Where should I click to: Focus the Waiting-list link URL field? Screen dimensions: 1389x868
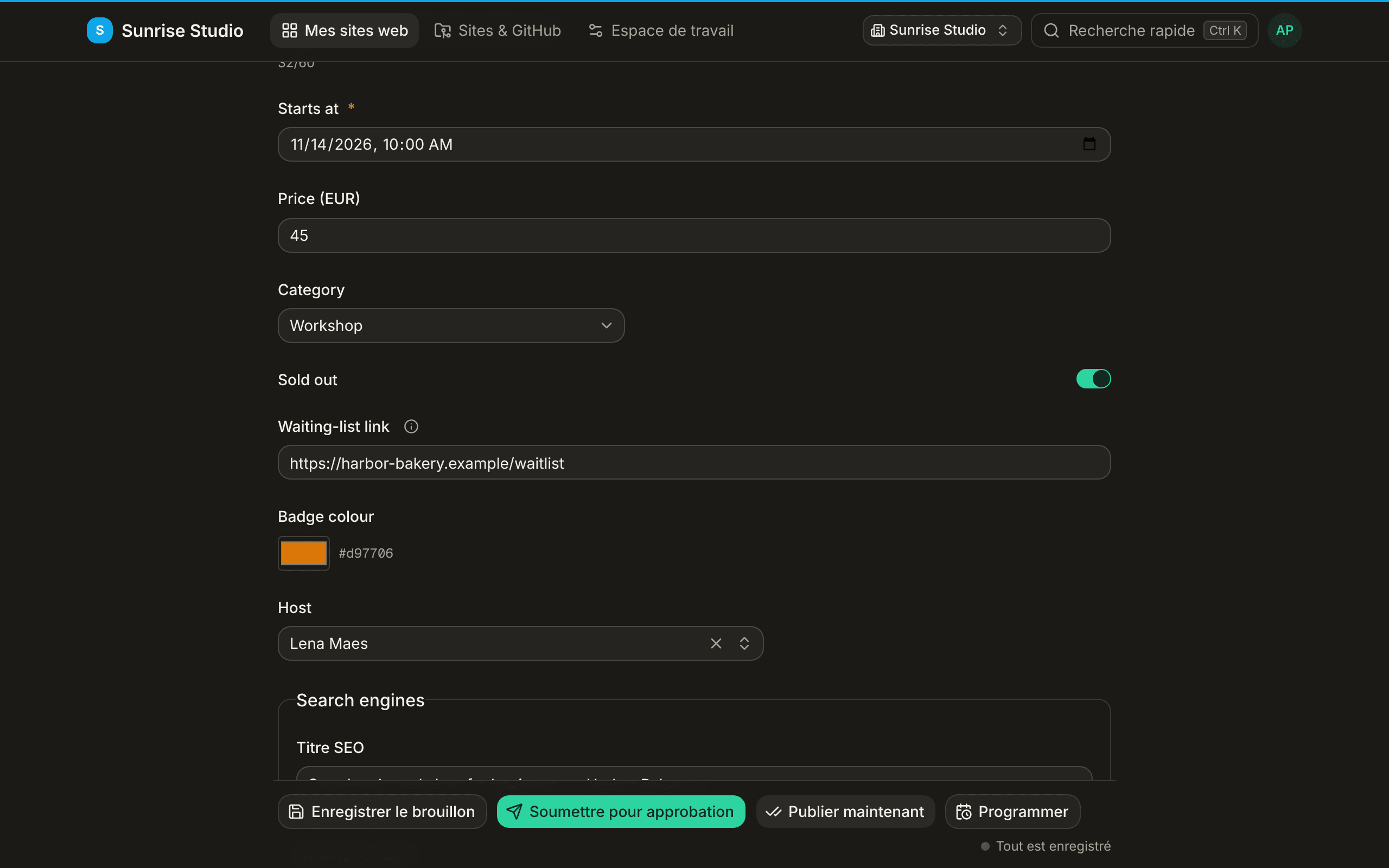click(x=694, y=463)
